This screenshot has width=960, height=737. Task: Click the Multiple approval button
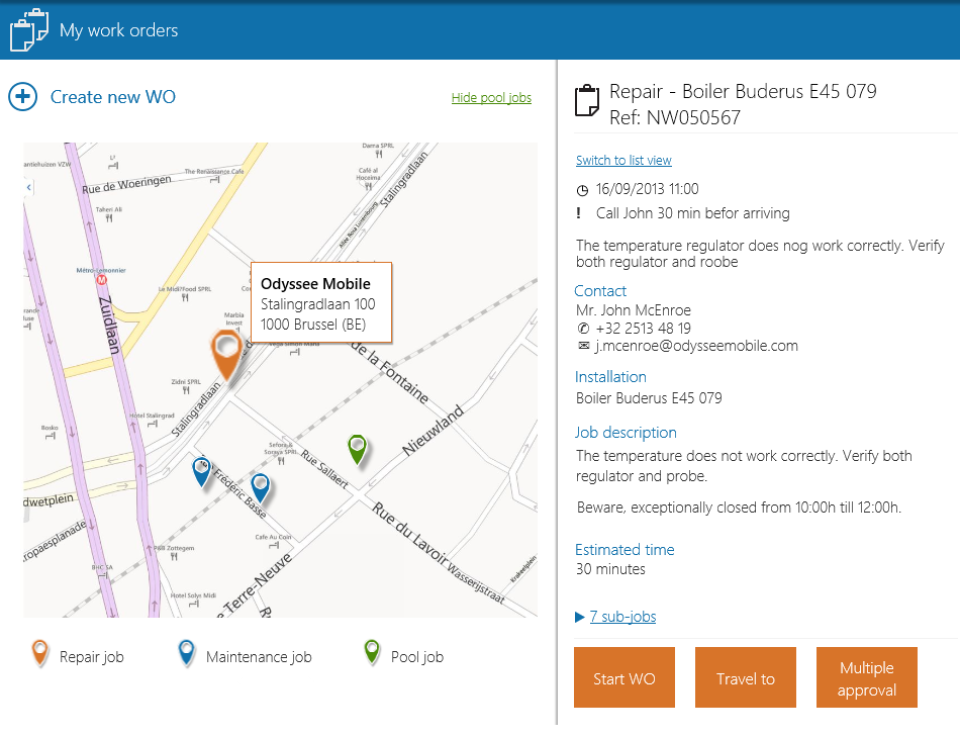click(x=866, y=678)
